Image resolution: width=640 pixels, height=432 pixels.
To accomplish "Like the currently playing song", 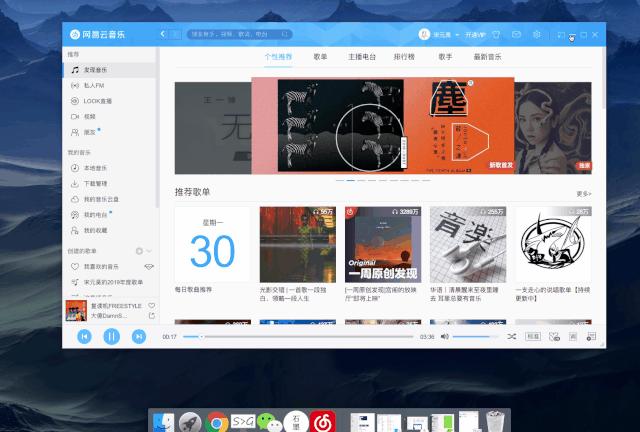I will [x=151, y=305].
